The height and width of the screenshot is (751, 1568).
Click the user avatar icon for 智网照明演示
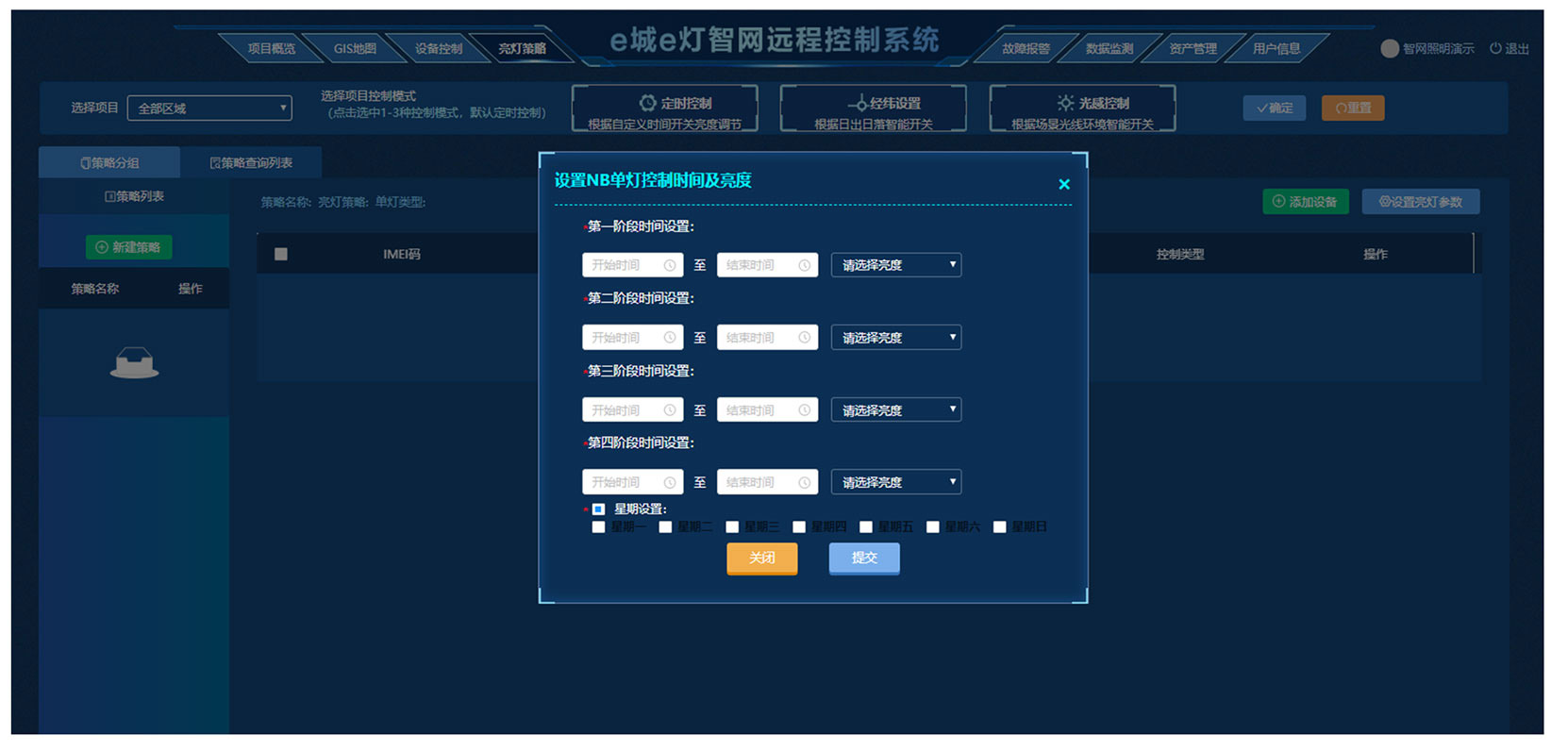[x=1390, y=48]
